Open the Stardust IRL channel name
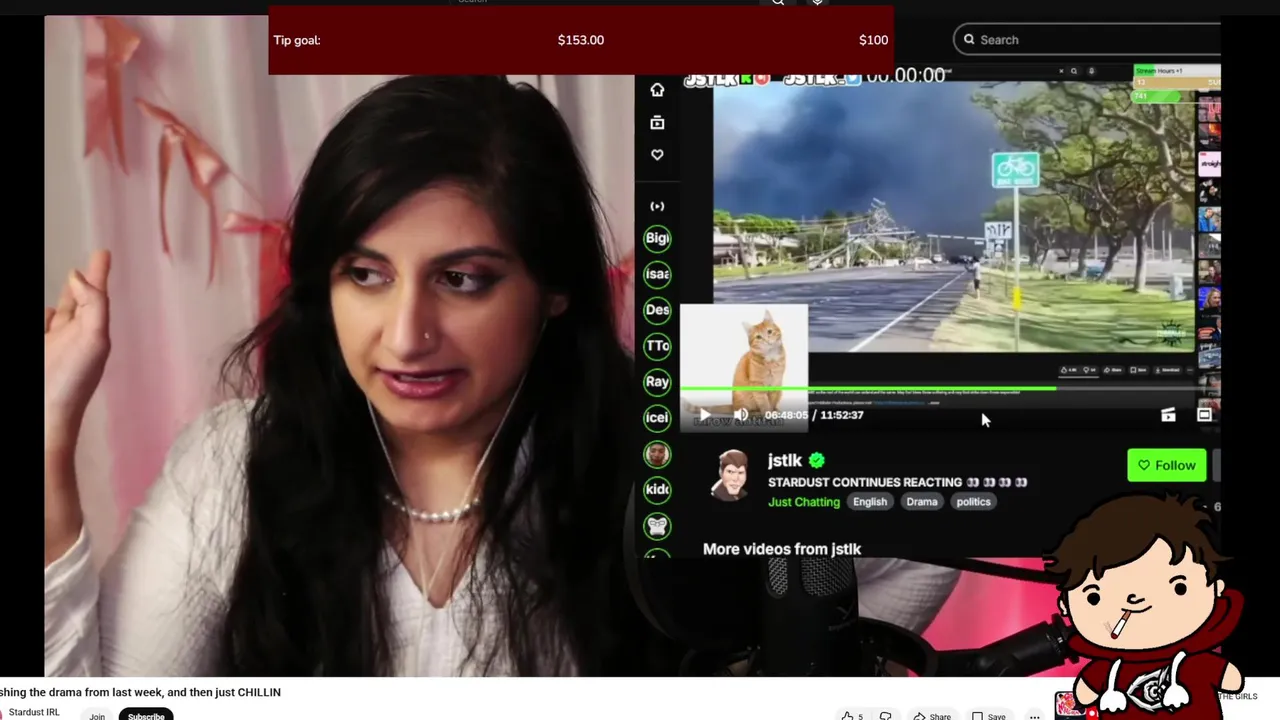This screenshot has height=720, width=1280. pos(34,712)
